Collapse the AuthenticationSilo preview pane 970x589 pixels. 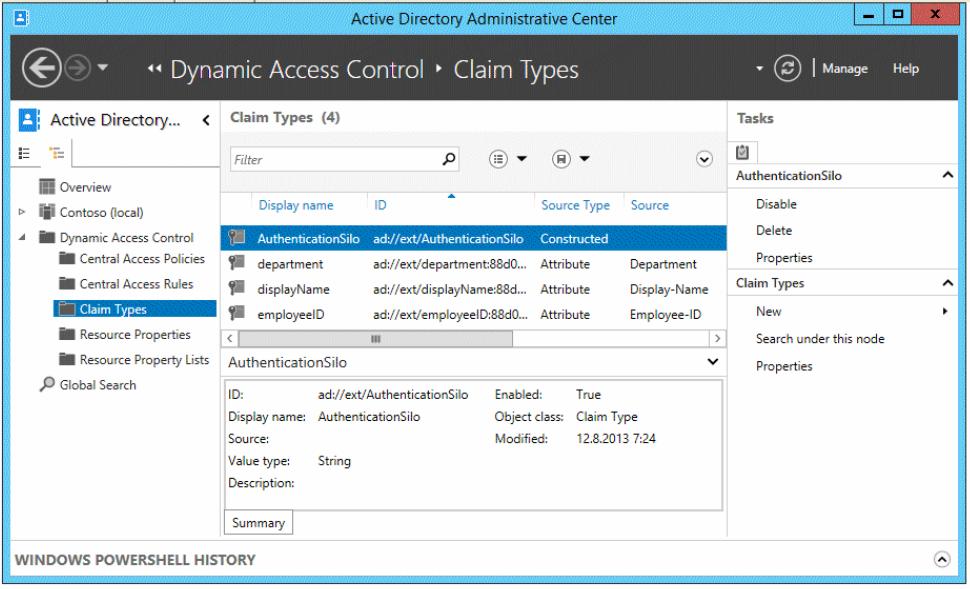click(713, 362)
